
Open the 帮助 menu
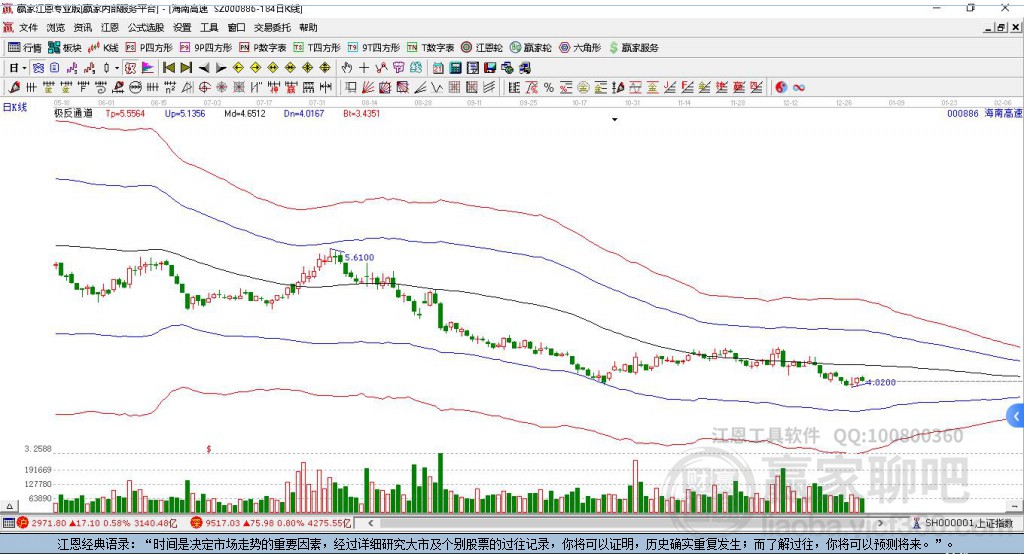point(308,27)
